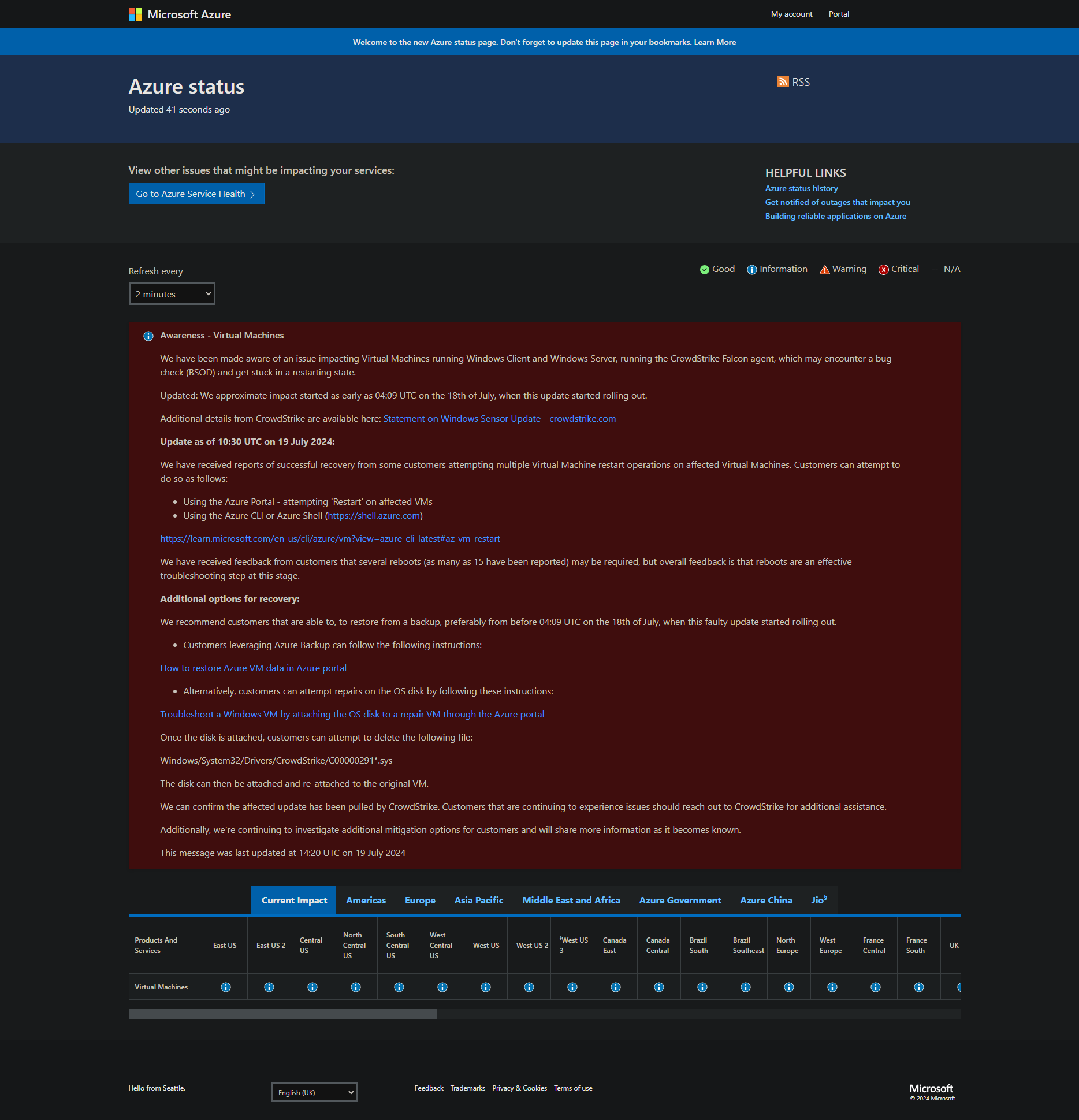Click Virtual Machines info icon for Canada Central
The width and height of the screenshot is (1079, 1120).
[659, 987]
